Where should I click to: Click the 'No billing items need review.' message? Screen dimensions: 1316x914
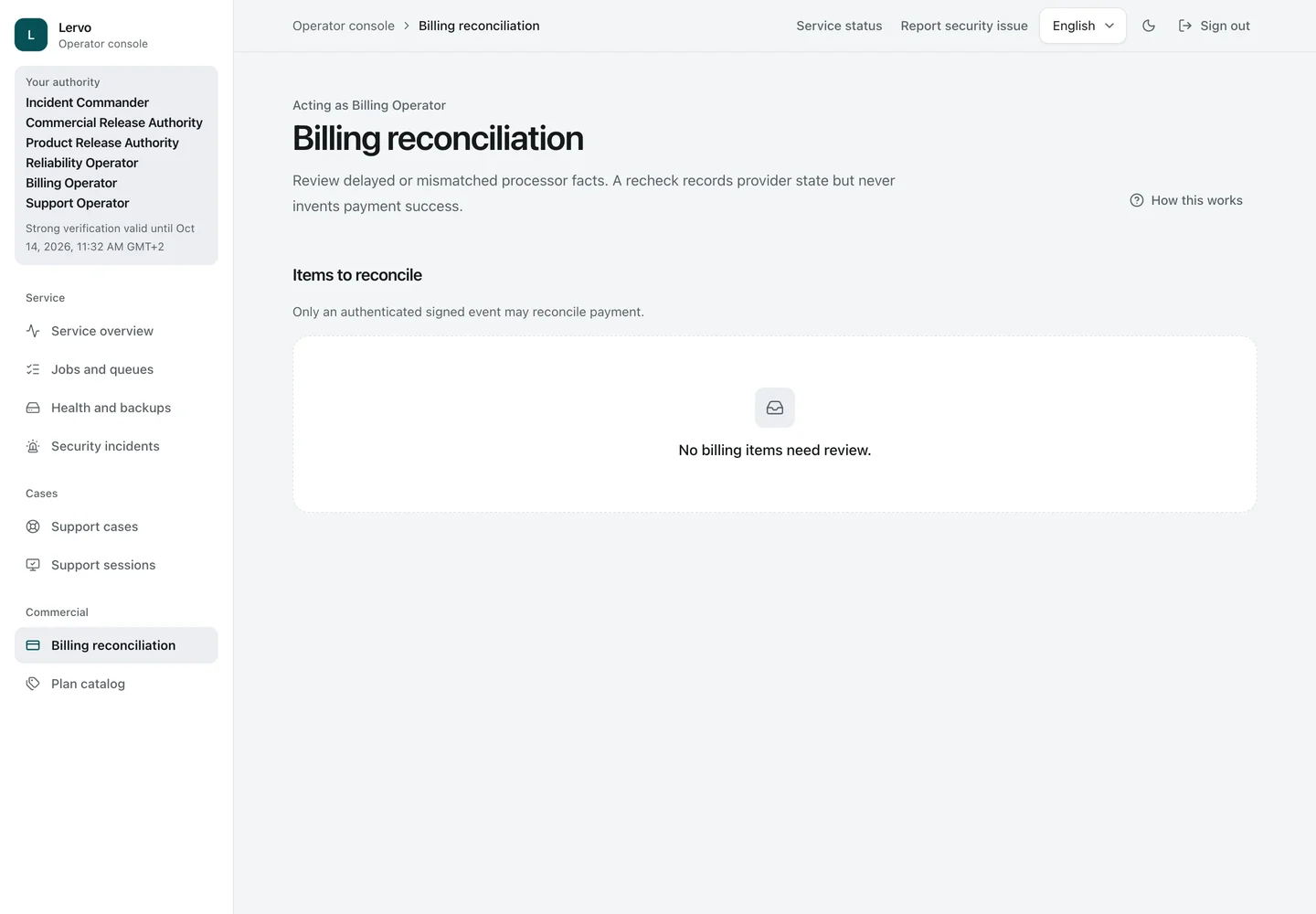coord(775,450)
